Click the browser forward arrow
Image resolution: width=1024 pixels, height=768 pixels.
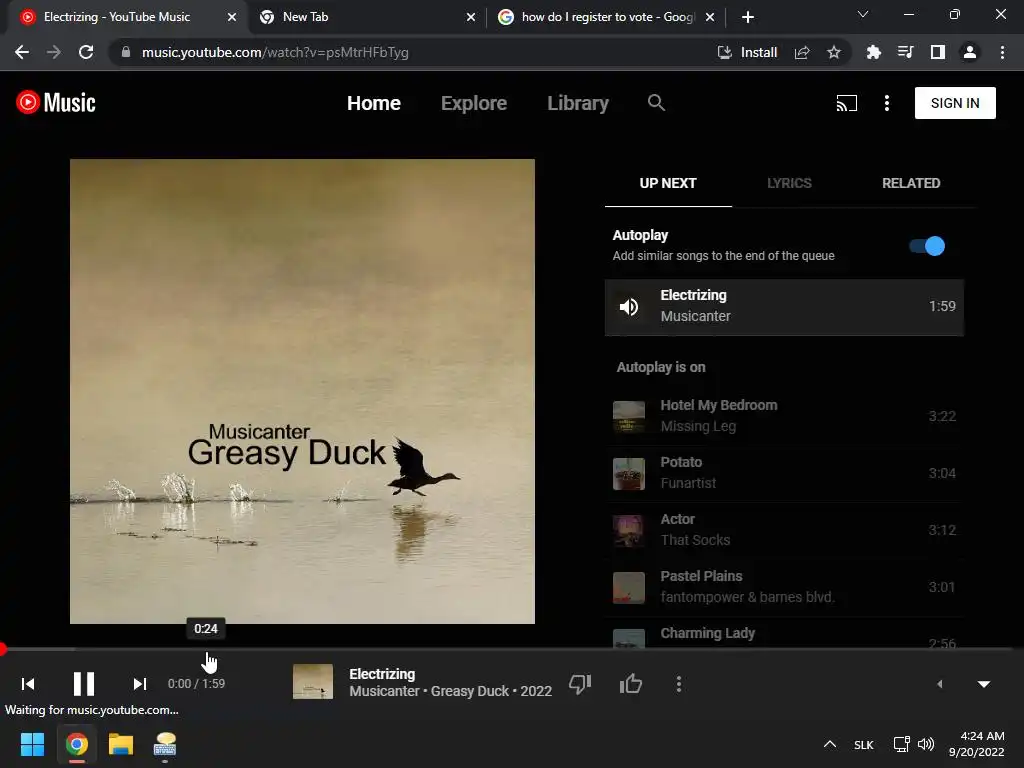coord(54,52)
